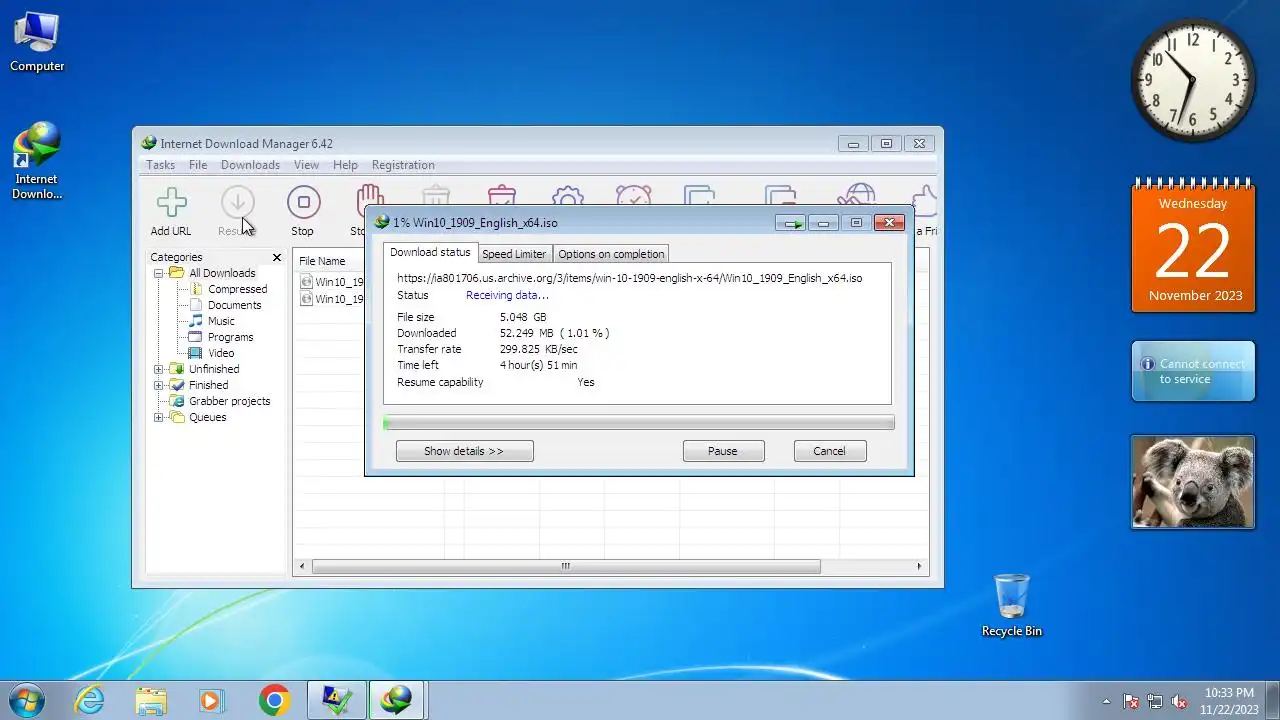The width and height of the screenshot is (1280, 720).
Task: Launch Internet Explorer from the taskbar
Action: point(90,700)
